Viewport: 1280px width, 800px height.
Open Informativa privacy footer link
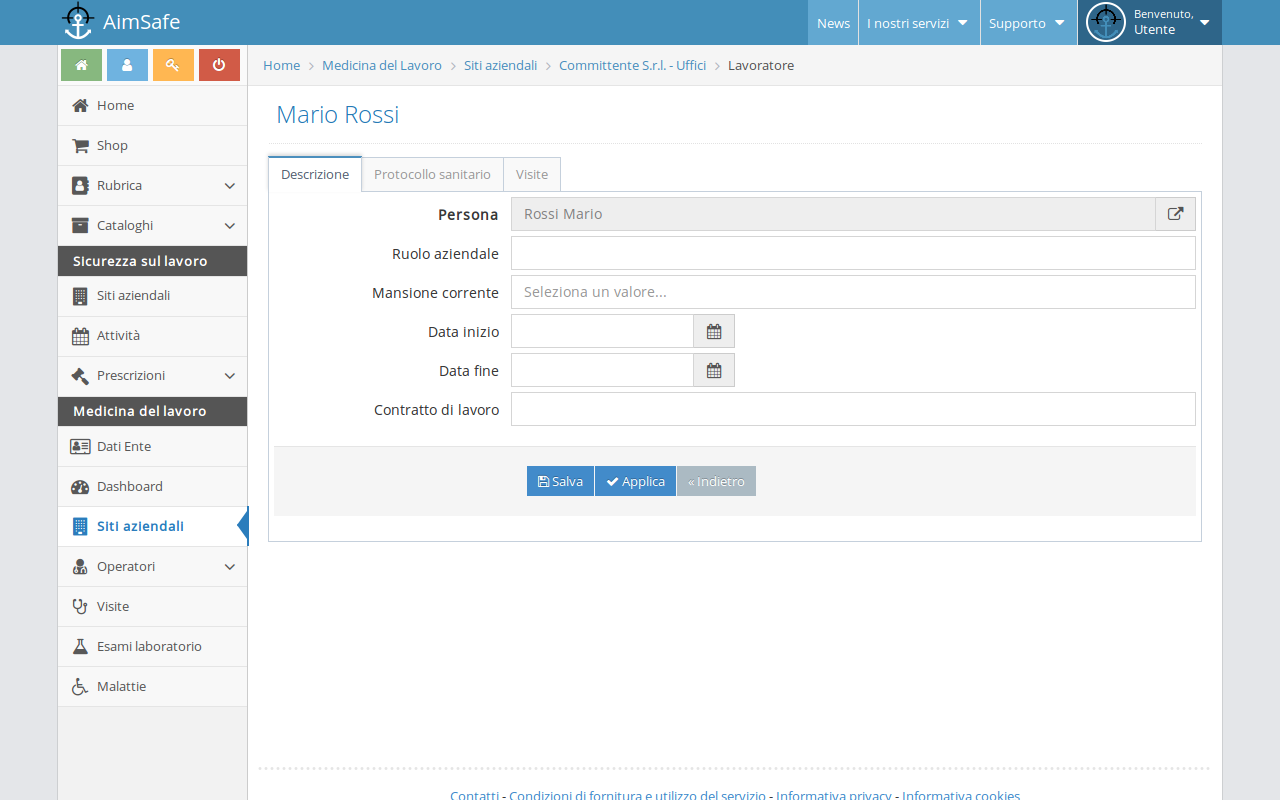tap(834, 795)
